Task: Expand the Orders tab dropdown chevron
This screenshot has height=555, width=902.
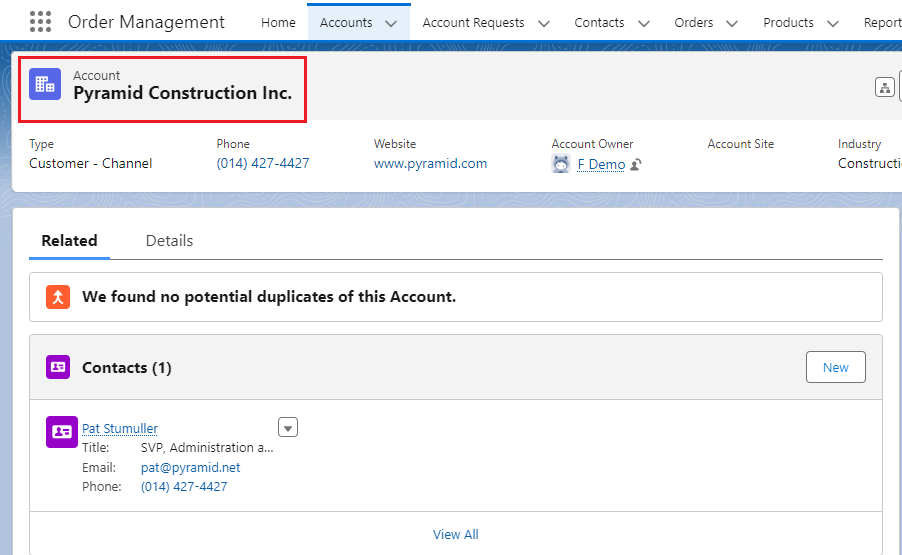Action: [x=732, y=23]
